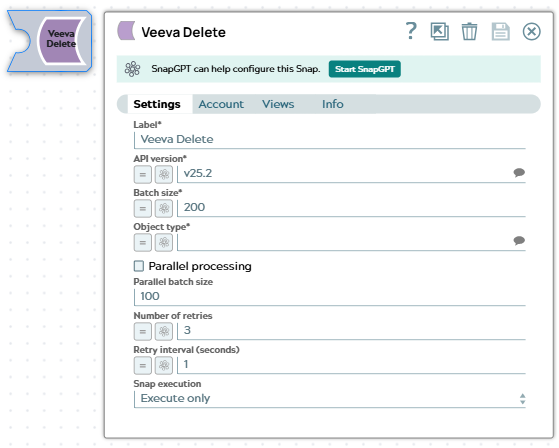Toggle expression for Object type
The width and height of the screenshot is (559, 448).
tap(143, 242)
